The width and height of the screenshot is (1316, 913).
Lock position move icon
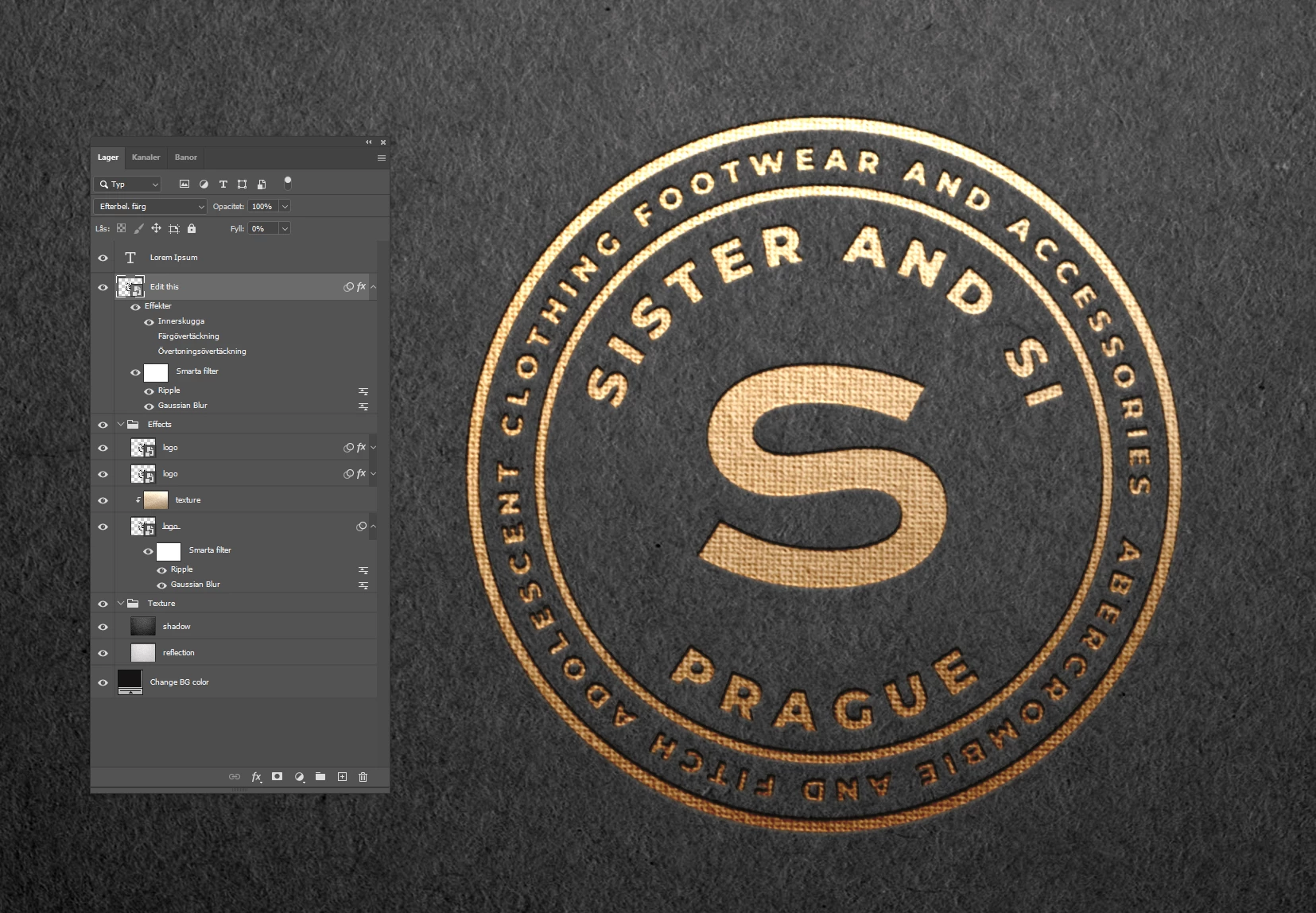(x=156, y=228)
